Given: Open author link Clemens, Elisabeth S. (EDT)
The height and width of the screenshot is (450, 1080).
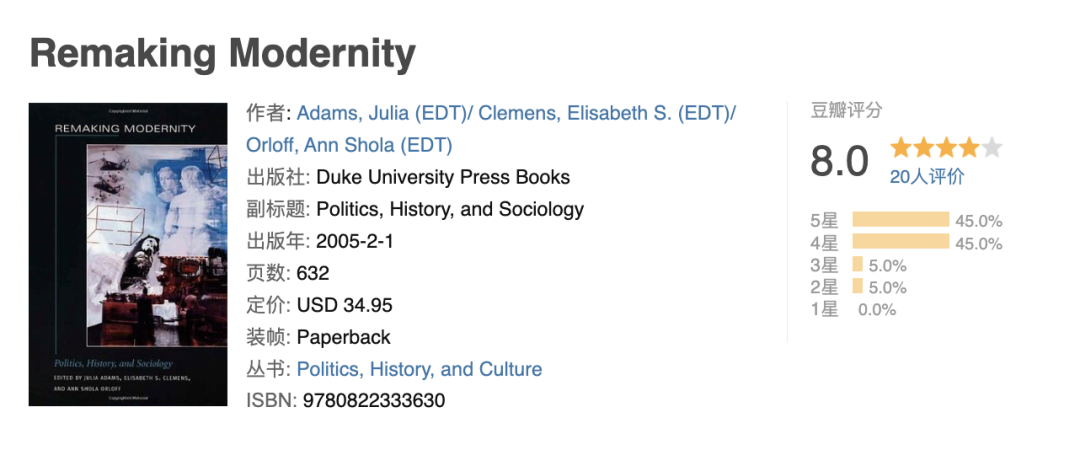Looking at the screenshot, I should tap(604, 114).
